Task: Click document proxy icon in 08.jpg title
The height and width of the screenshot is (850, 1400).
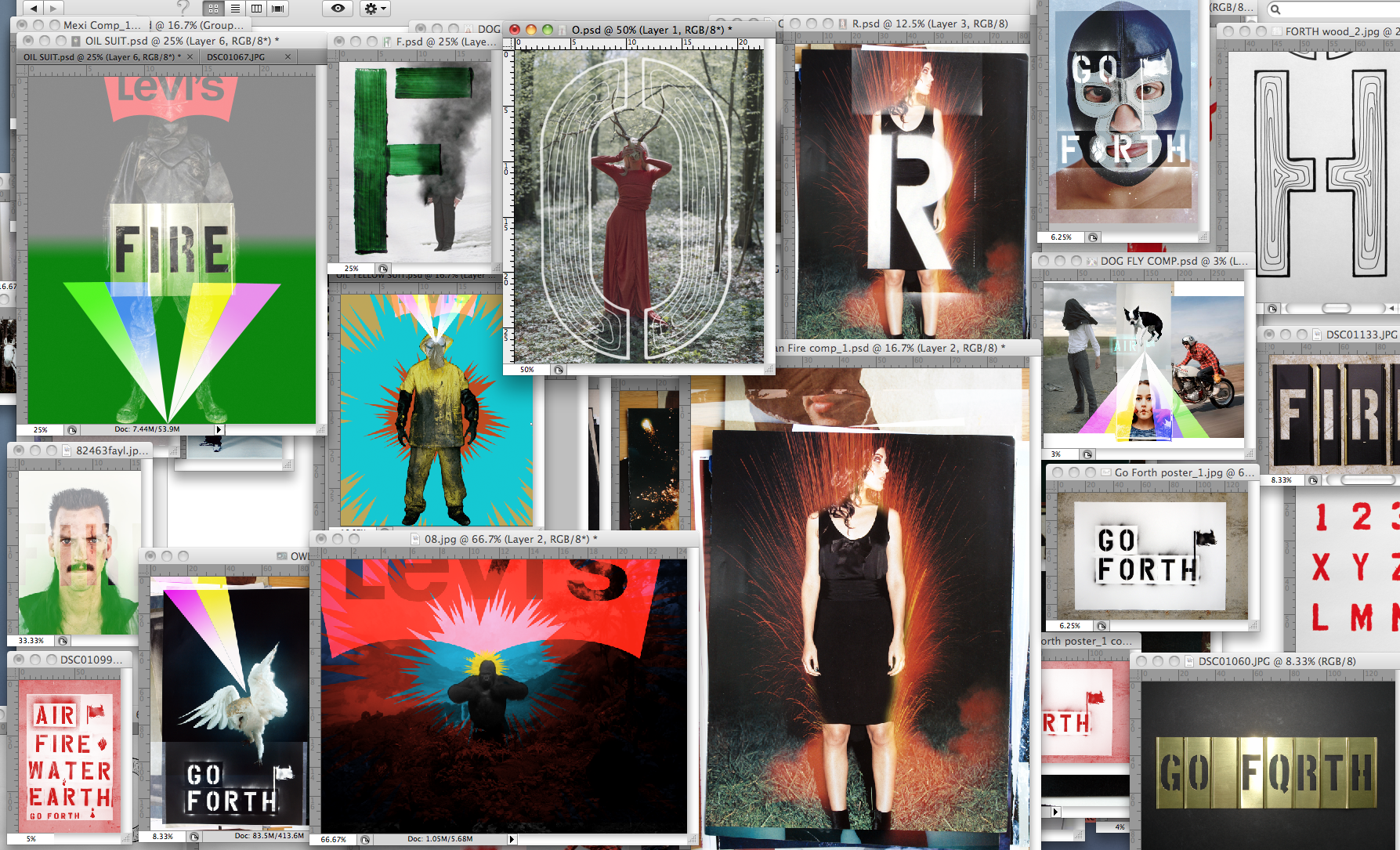Action: (x=416, y=539)
